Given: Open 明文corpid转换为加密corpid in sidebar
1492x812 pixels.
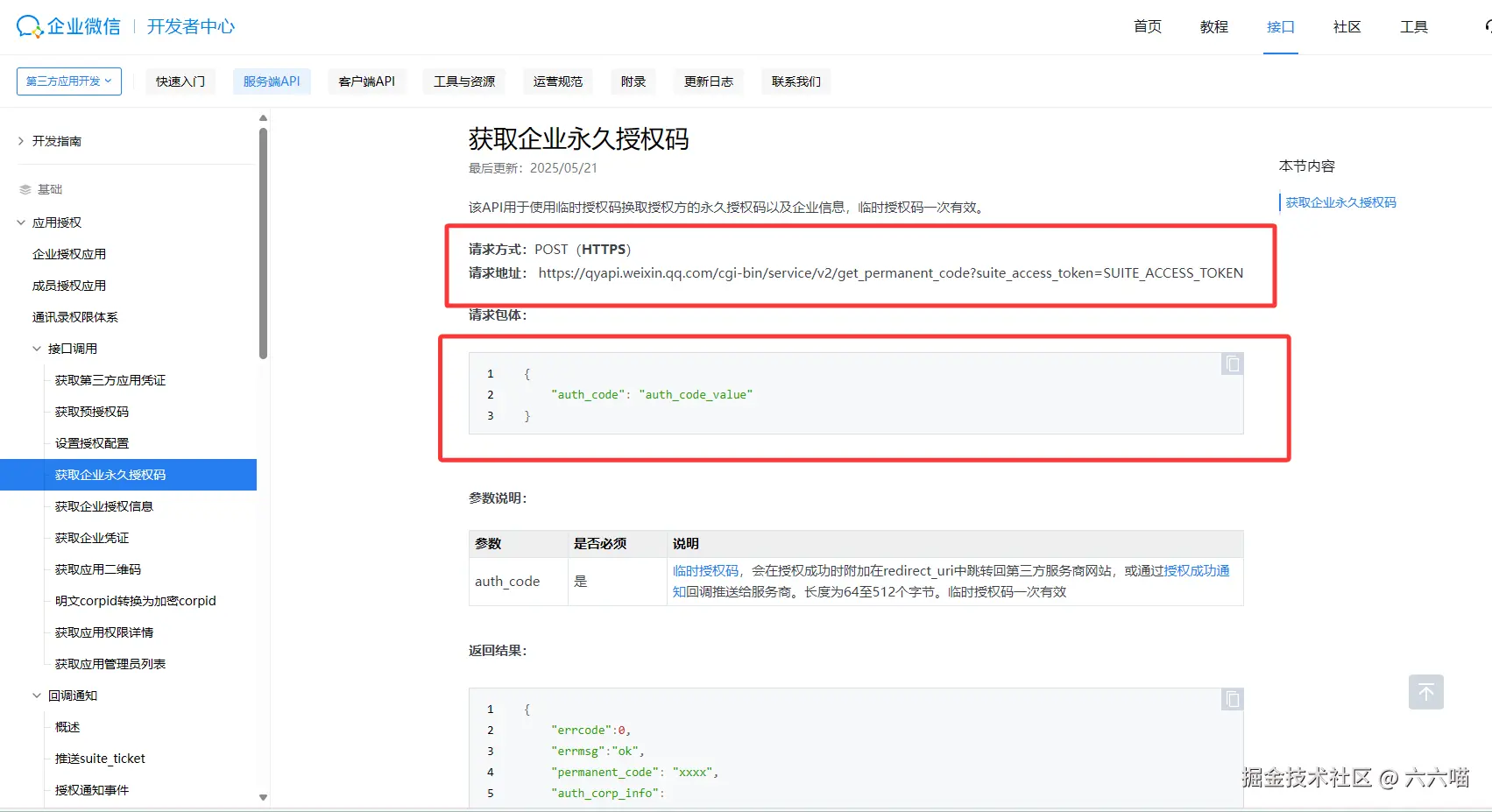Looking at the screenshot, I should (136, 601).
